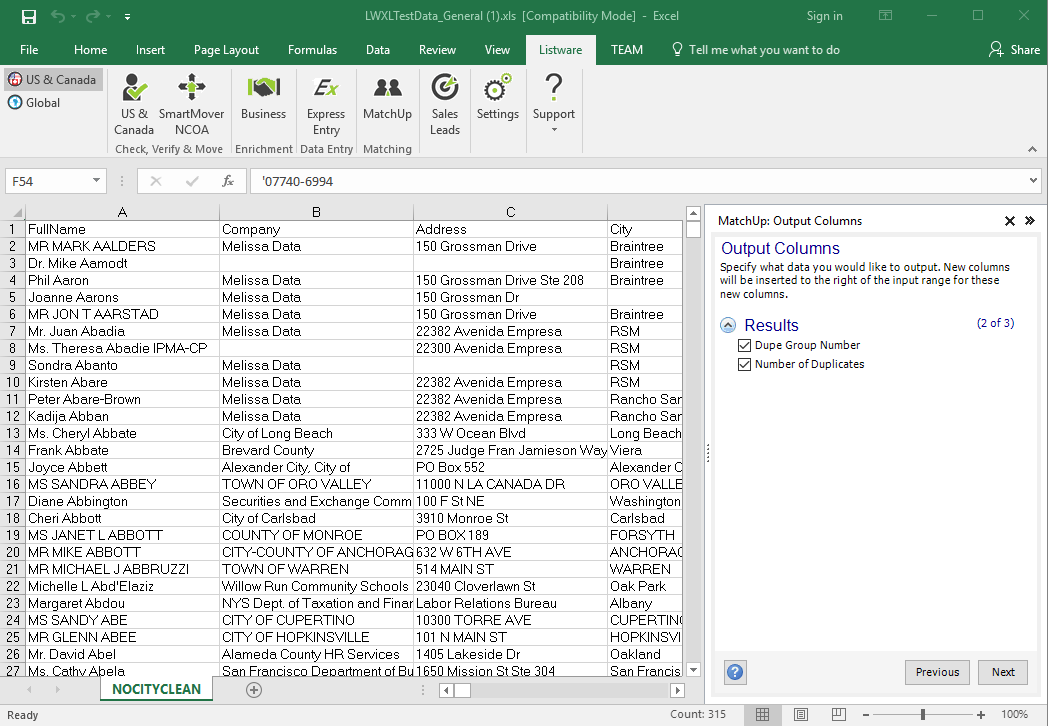Viewport: 1048px width, 726px height.
Task: Click the Next button
Action: point(1003,672)
